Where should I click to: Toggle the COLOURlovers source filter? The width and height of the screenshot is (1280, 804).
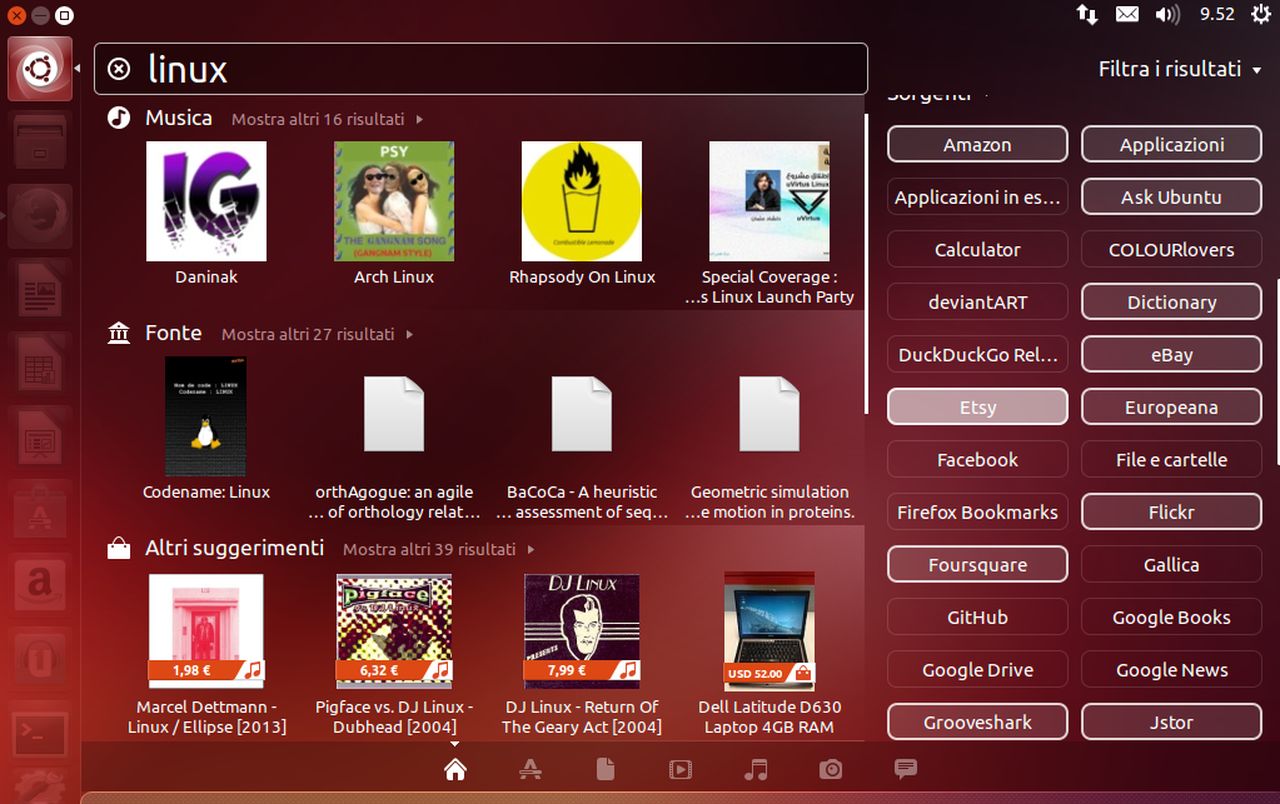click(1171, 250)
